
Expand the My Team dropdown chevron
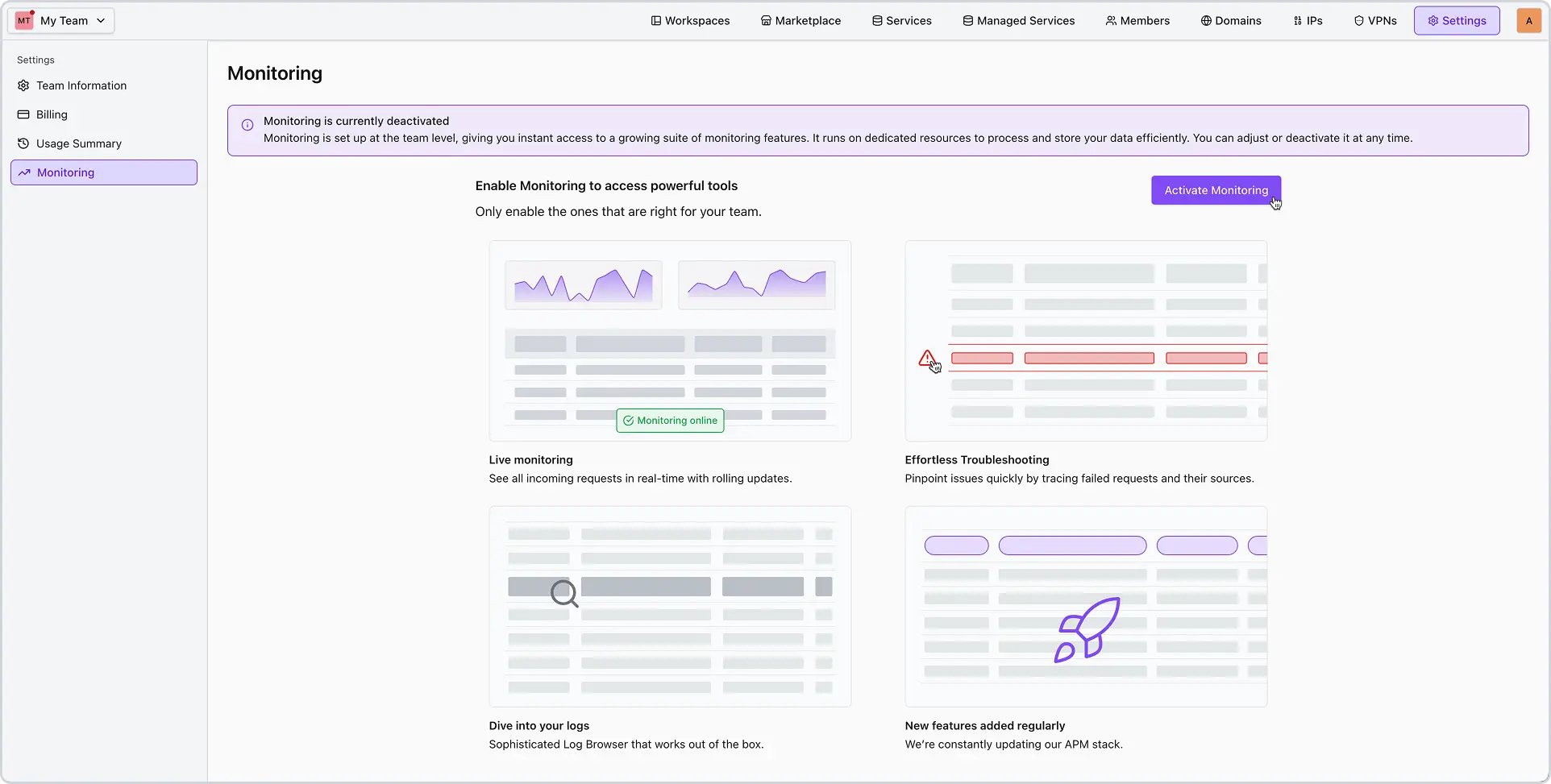(101, 21)
